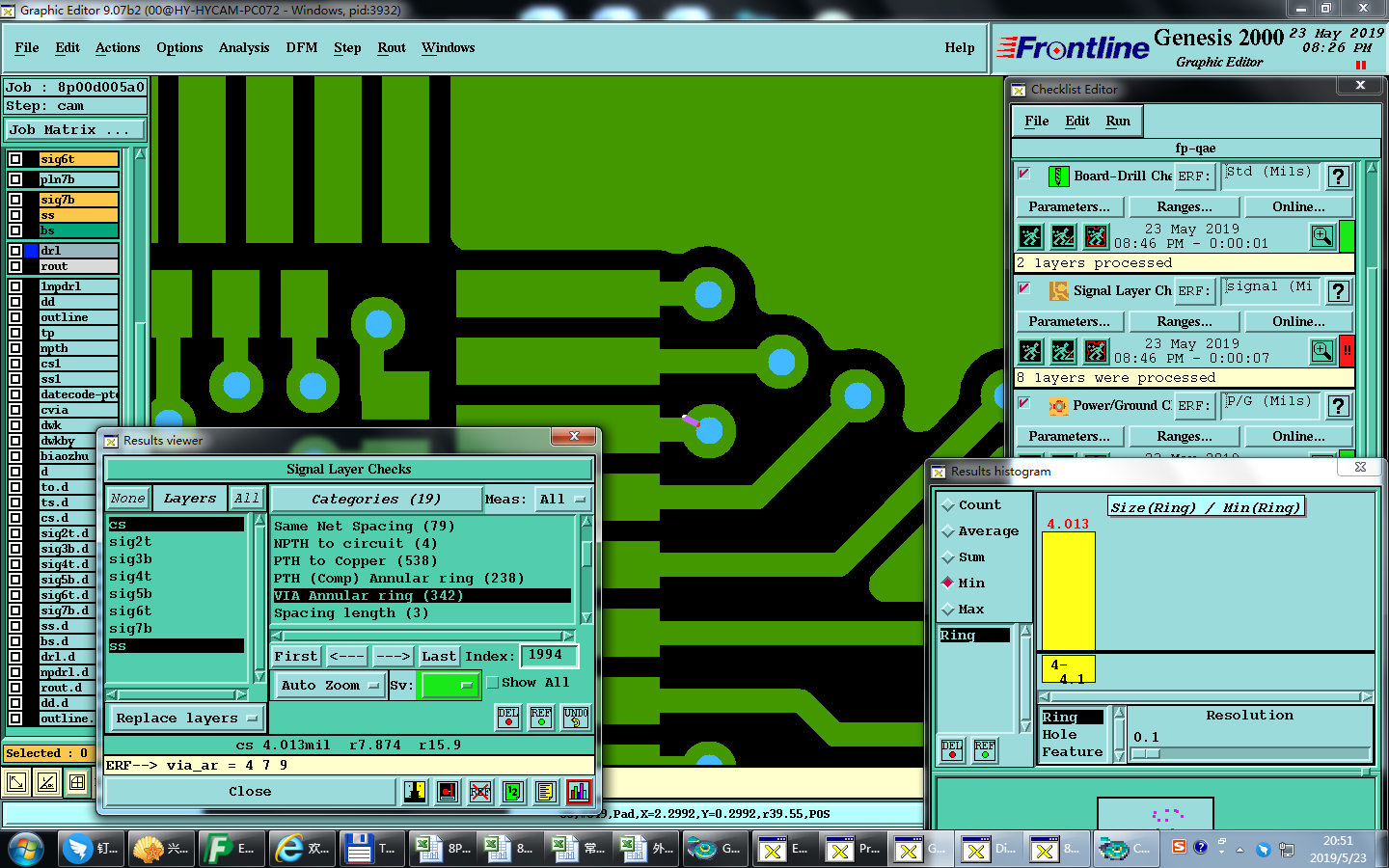Viewport: 1389px width, 868px height.
Task: Click the First result button
Action: coord(295,657)
